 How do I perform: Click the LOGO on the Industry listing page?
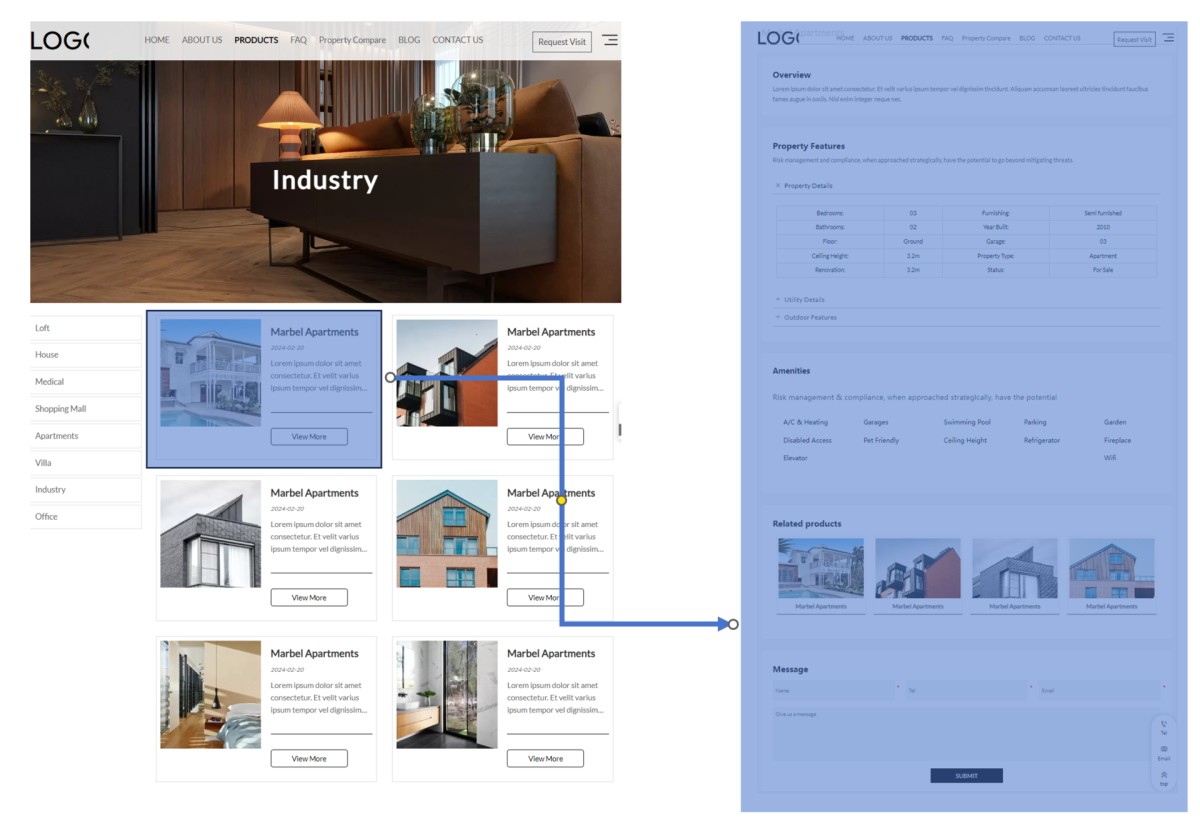(x=60, y=41)
